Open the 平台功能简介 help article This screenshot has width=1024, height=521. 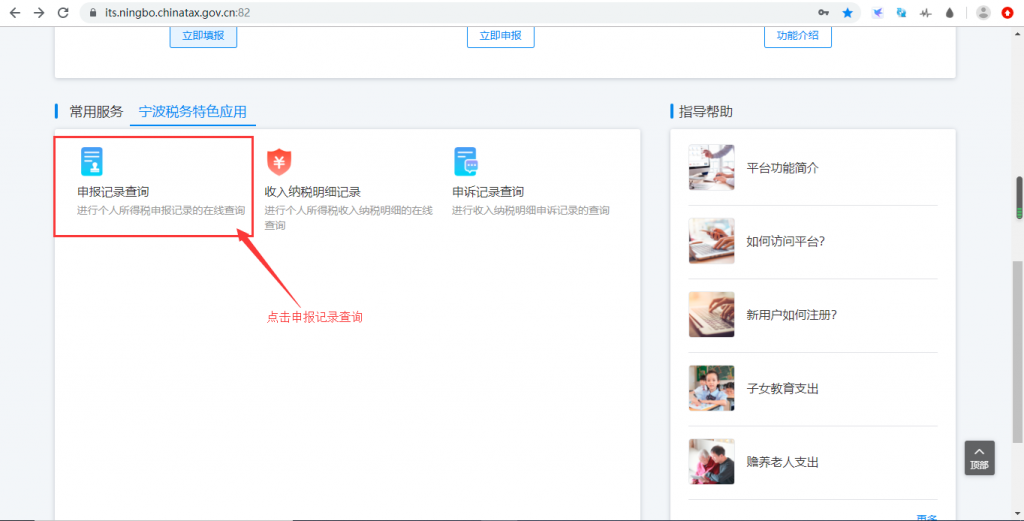point(782,168)
